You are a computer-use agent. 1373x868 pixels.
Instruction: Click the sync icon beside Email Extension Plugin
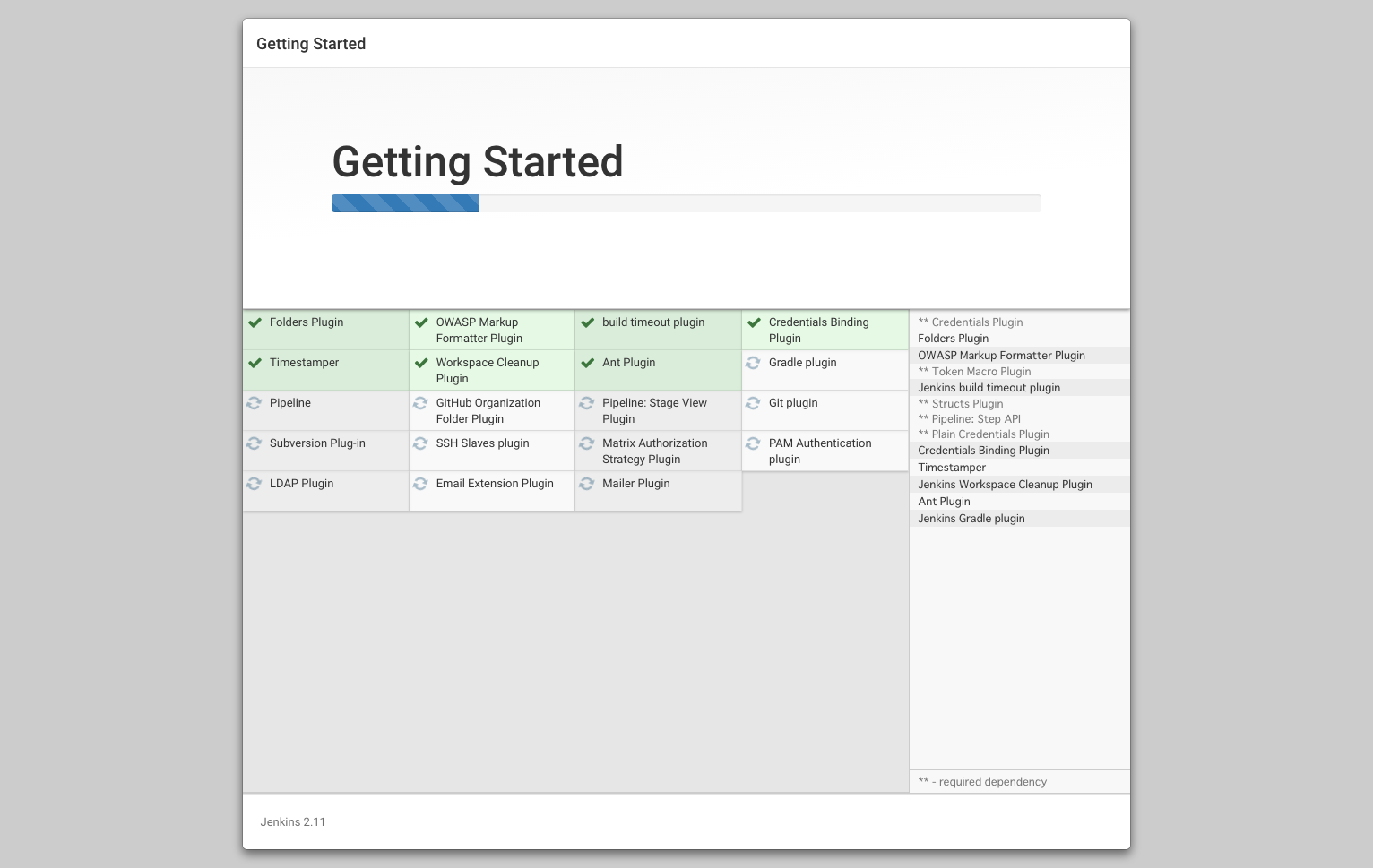(x=420, y=484)
